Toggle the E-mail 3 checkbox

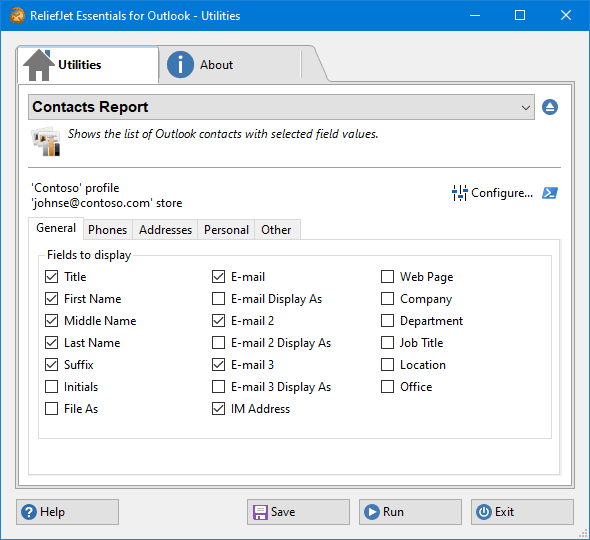[219, 365]
